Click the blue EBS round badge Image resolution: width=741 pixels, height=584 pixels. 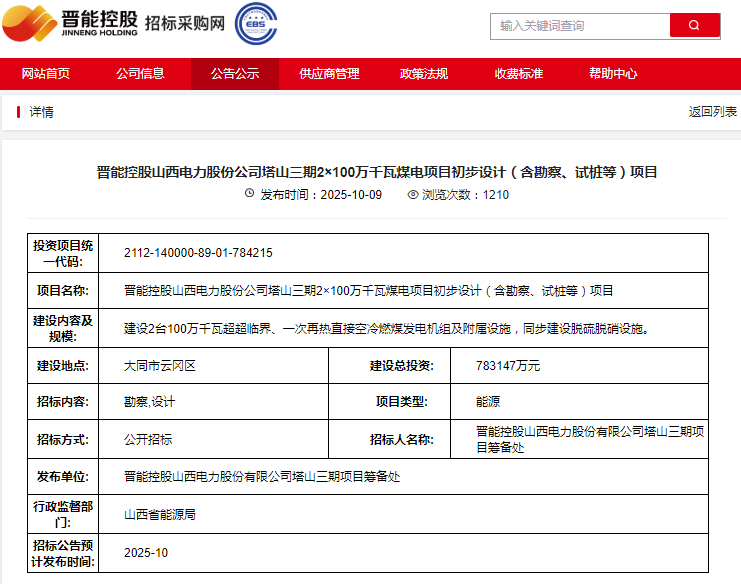tap(256, 24)
